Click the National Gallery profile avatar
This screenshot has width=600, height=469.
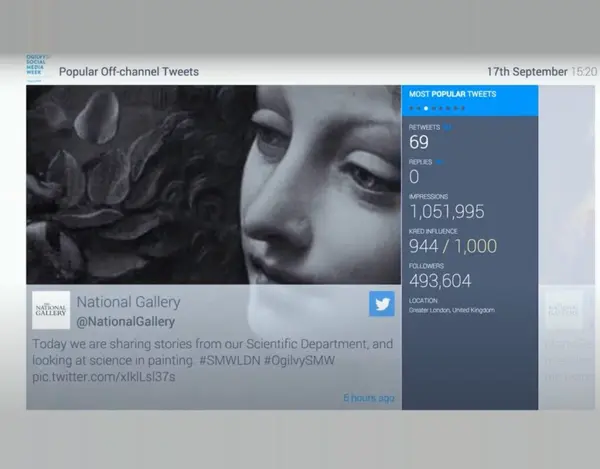click(x=50, y=310)
